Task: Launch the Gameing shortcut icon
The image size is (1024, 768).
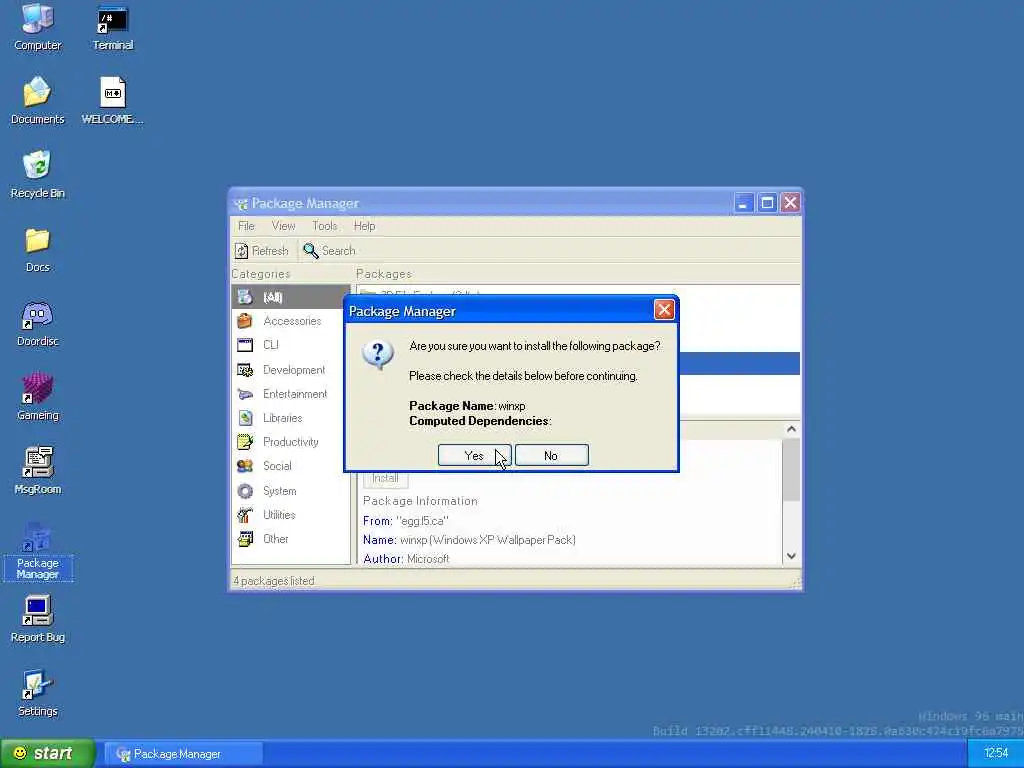Action: 37,397
